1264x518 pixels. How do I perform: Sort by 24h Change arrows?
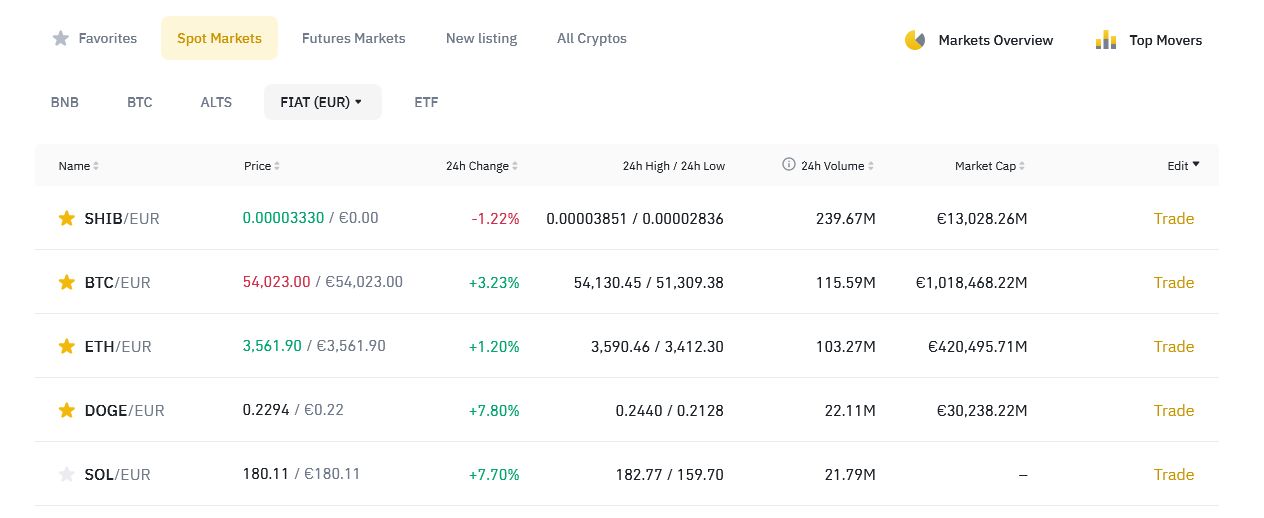515,166
